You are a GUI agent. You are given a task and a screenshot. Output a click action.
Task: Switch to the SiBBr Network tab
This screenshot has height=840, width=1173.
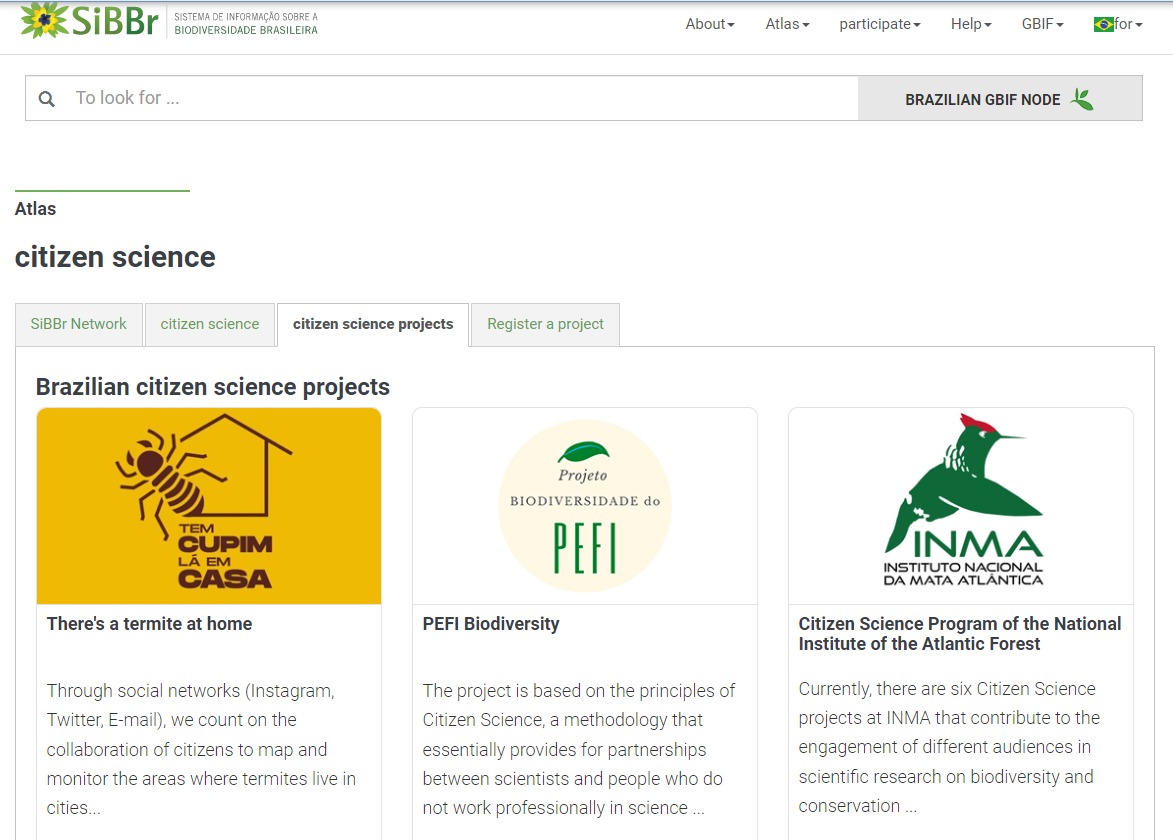79,324
